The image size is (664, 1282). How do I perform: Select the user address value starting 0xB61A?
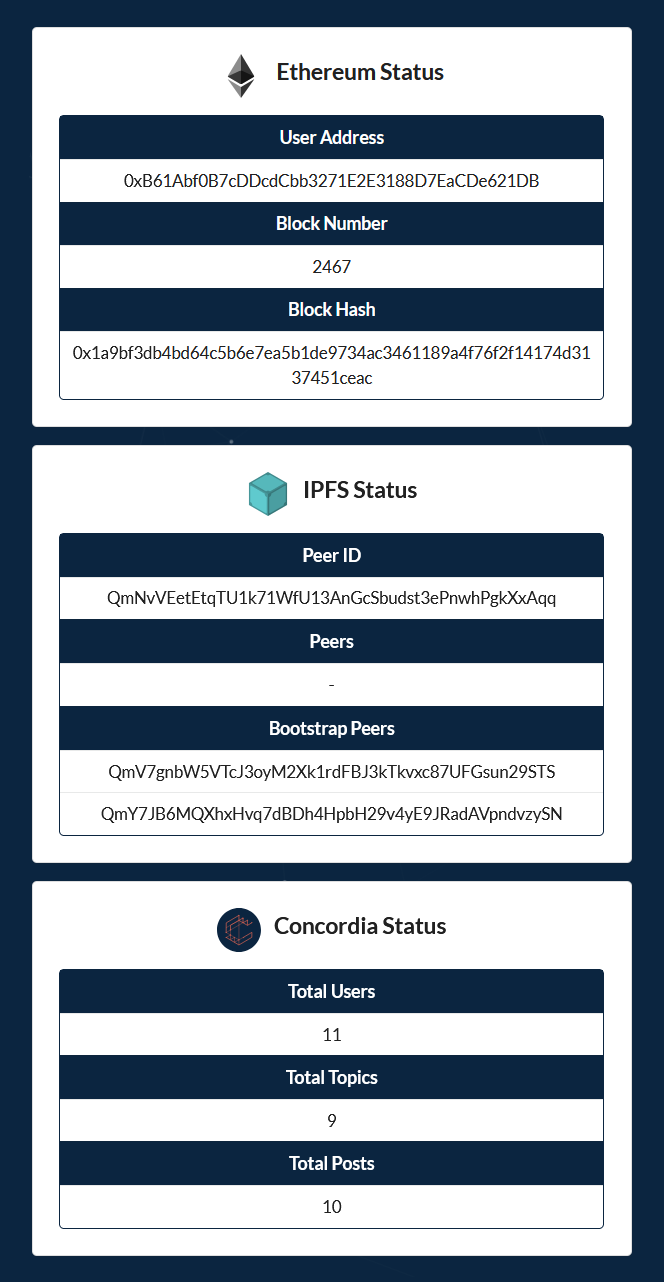click(332, 181)
